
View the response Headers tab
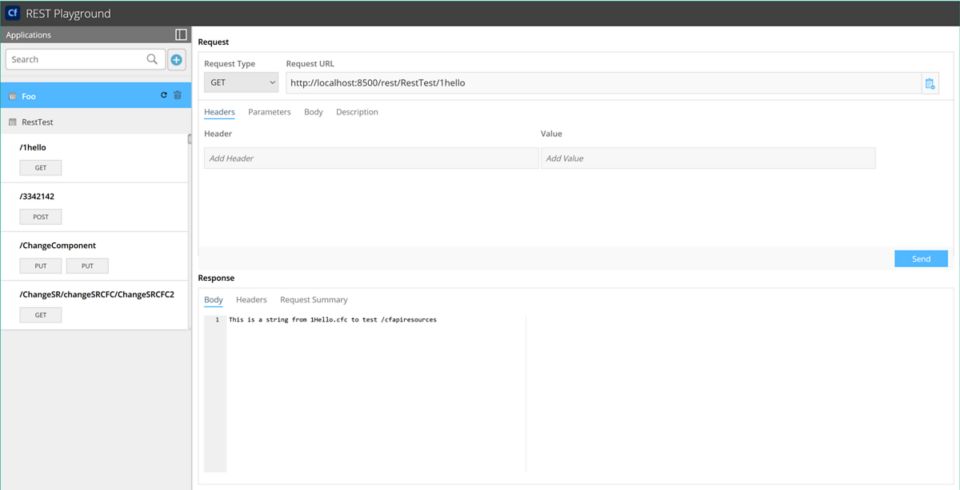point(251,300)
